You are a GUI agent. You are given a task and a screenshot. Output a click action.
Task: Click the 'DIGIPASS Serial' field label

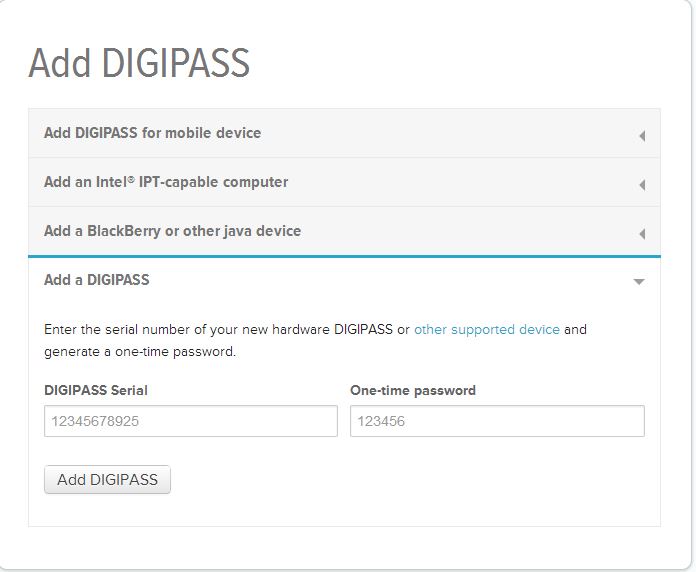(x=95, y=390)
